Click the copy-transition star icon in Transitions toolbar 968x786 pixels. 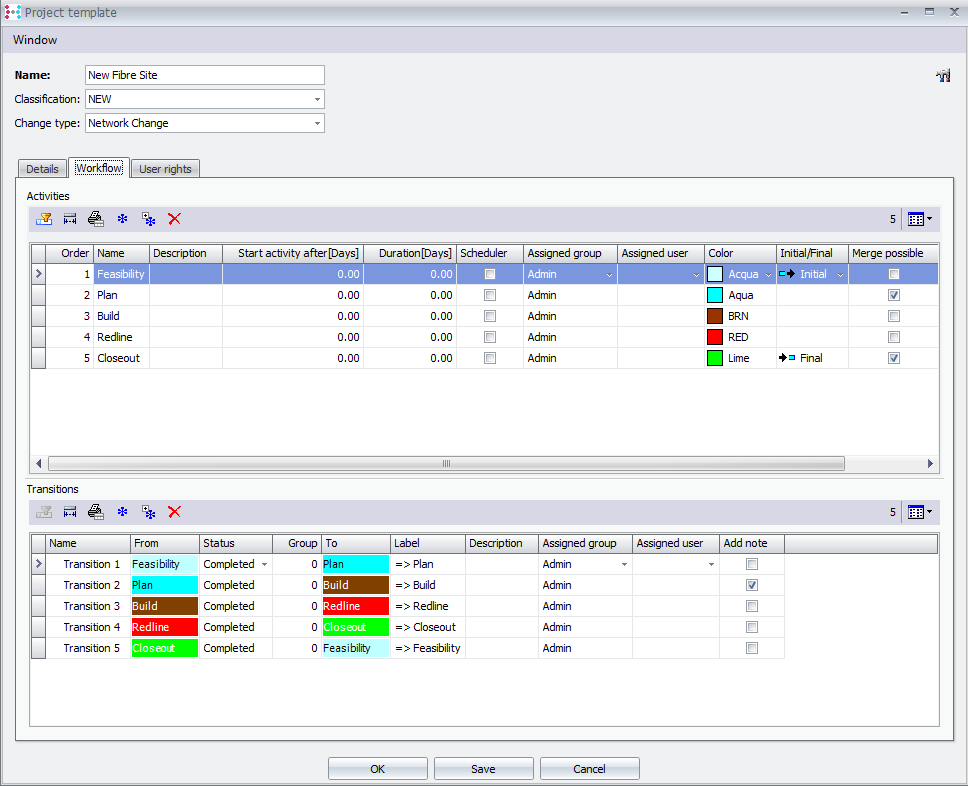[x=148, y=512]
